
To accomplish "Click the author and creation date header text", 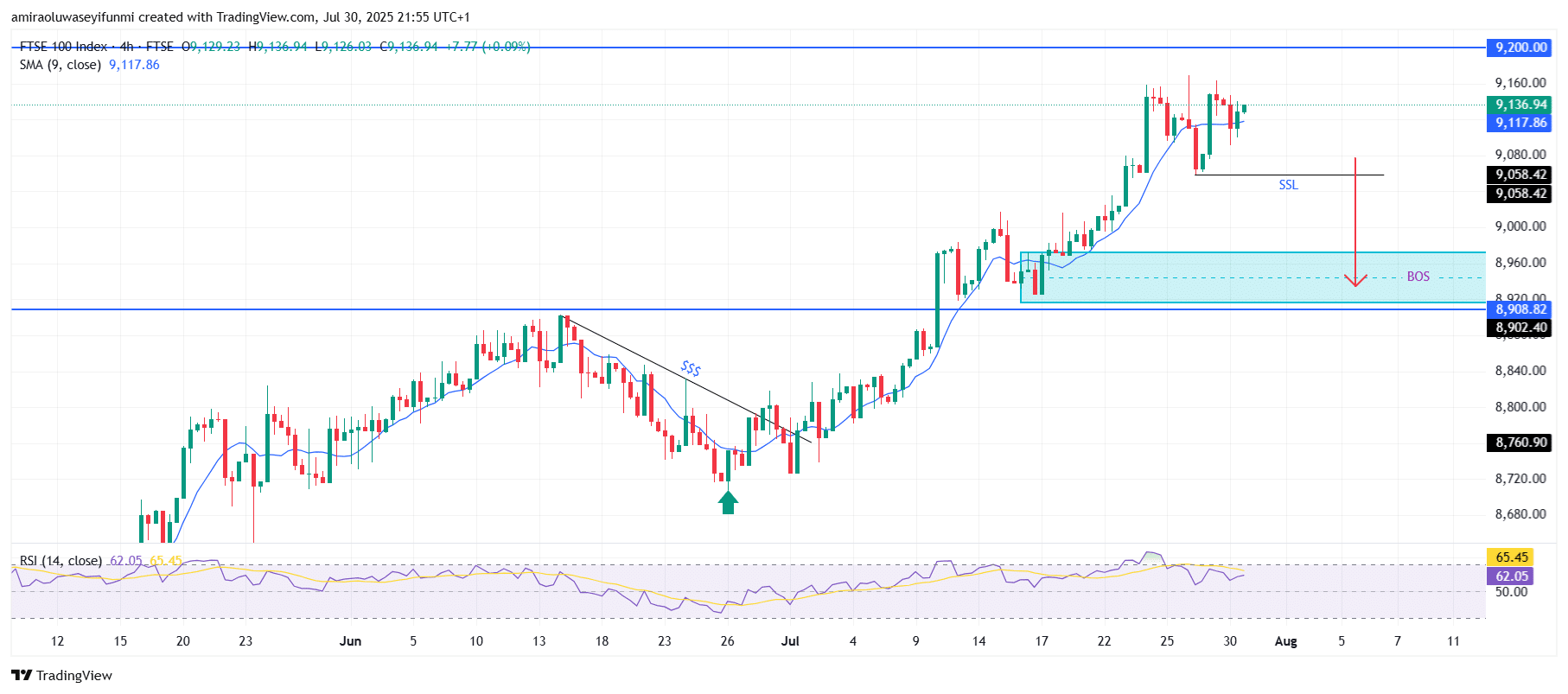I will click(x=240, y=17).
